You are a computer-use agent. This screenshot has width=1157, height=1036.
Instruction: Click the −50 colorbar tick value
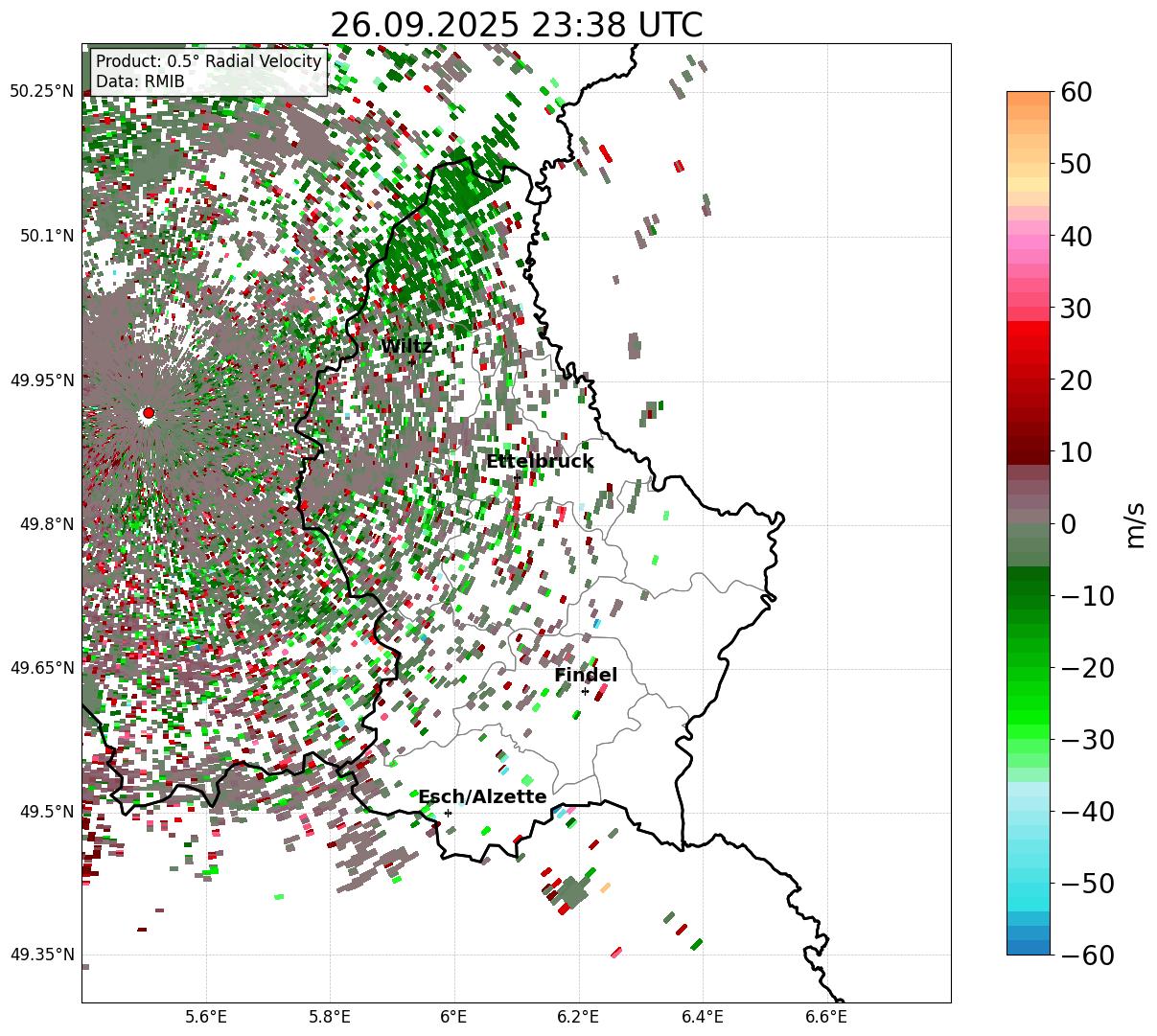click(x=1087, y=883)
